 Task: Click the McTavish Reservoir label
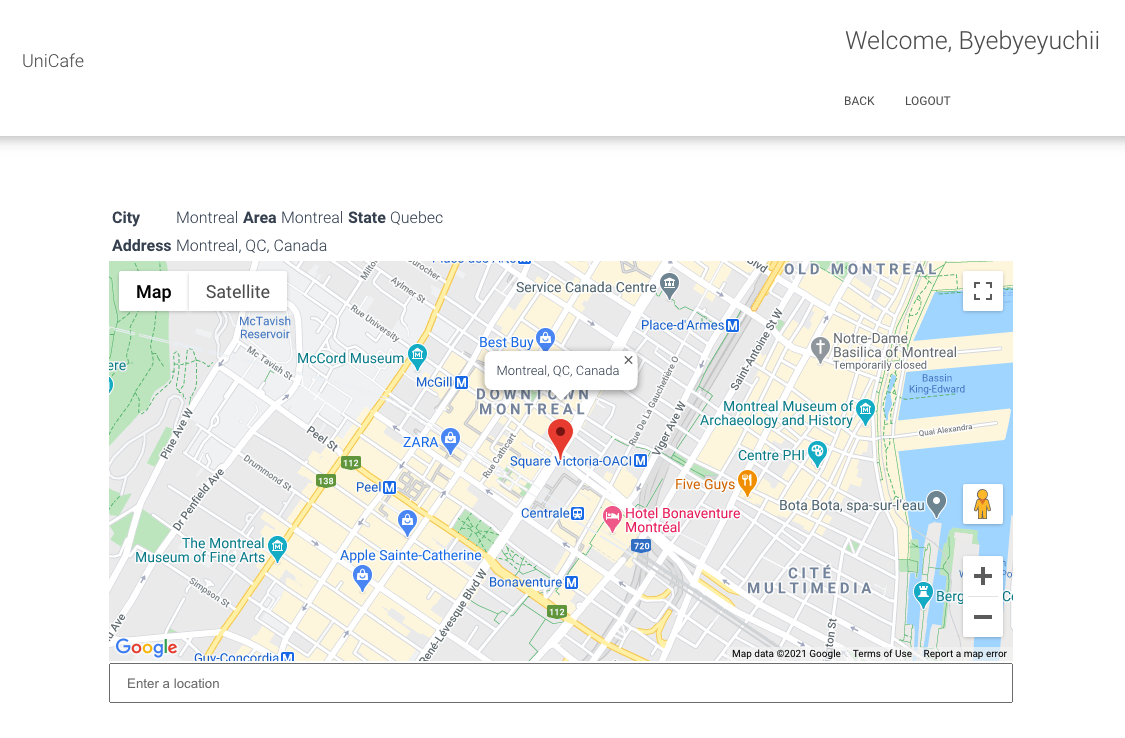265,328
